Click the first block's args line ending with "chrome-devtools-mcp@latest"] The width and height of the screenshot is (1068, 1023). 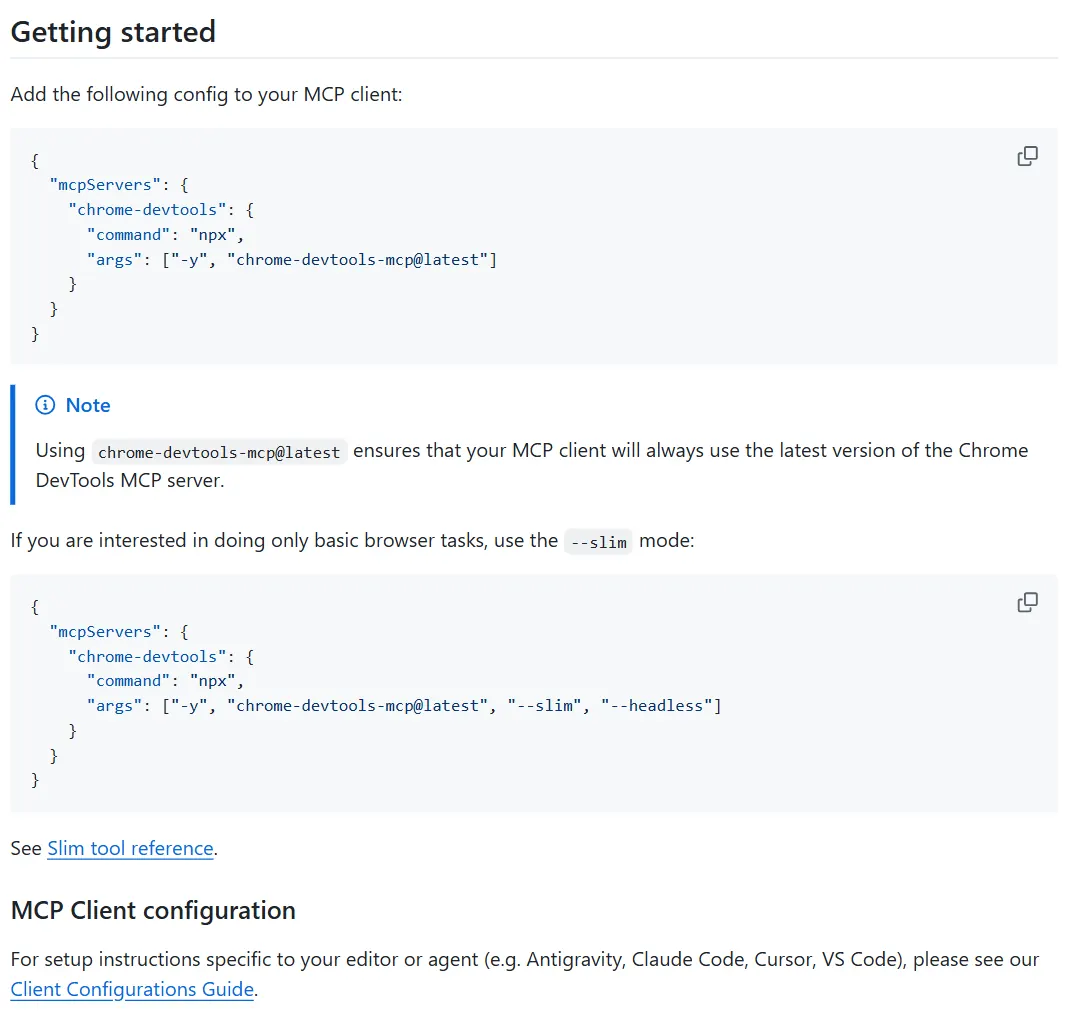tap(292, 260)
